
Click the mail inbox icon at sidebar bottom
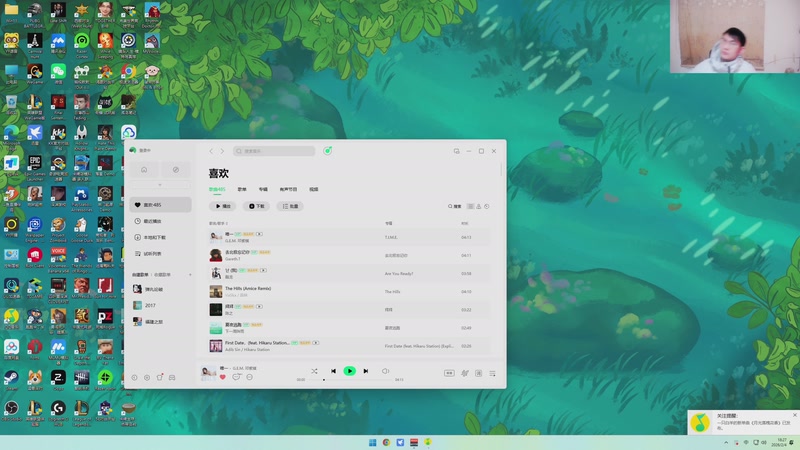172,378
